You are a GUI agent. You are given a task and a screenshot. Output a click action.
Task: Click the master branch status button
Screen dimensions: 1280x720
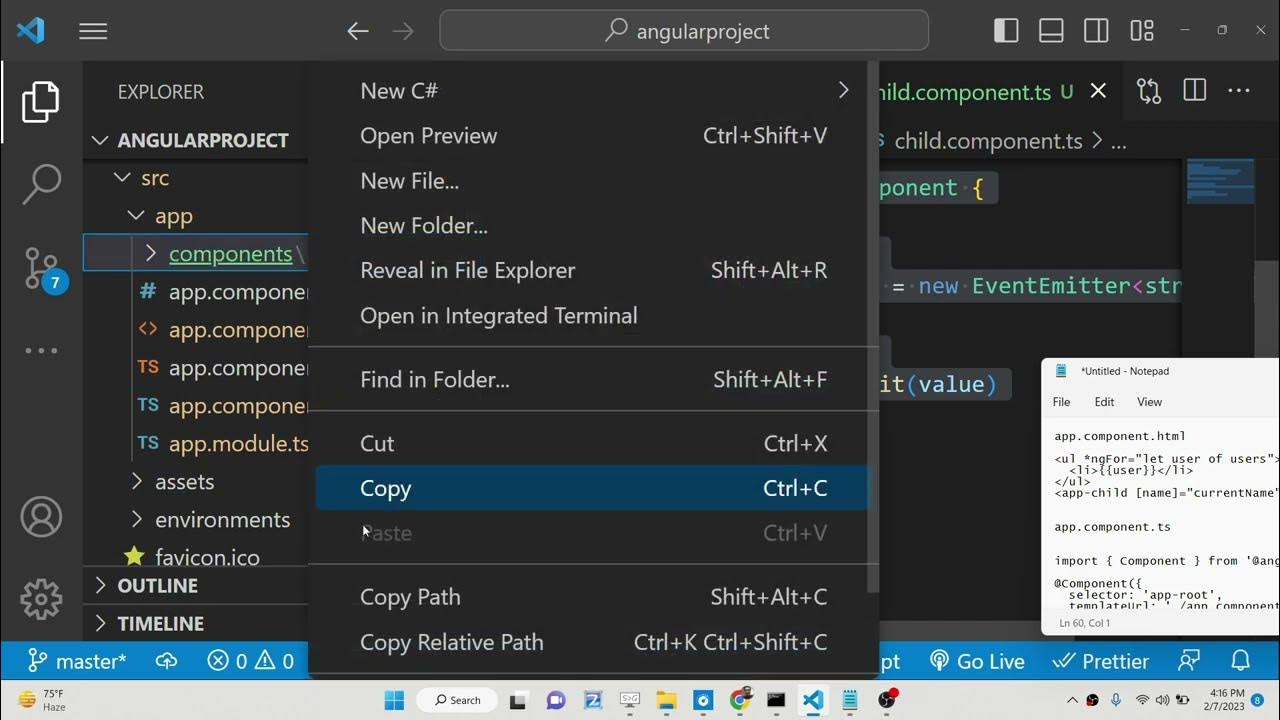78,661
